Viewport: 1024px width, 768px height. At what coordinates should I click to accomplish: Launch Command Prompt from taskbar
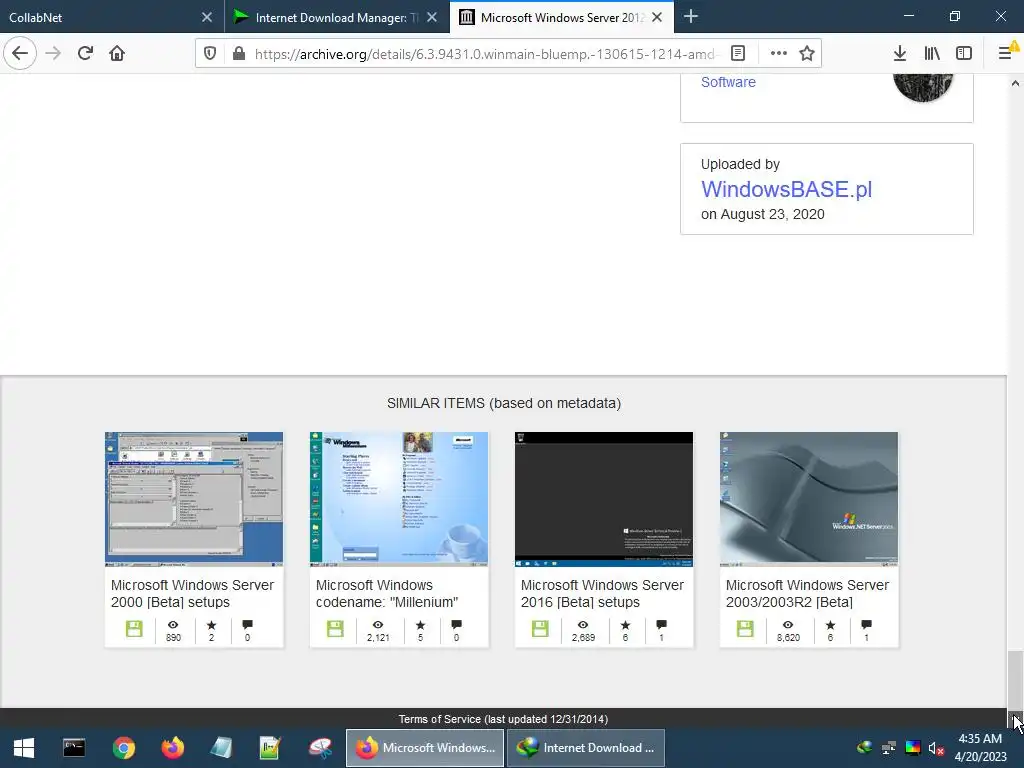[74, 748]
